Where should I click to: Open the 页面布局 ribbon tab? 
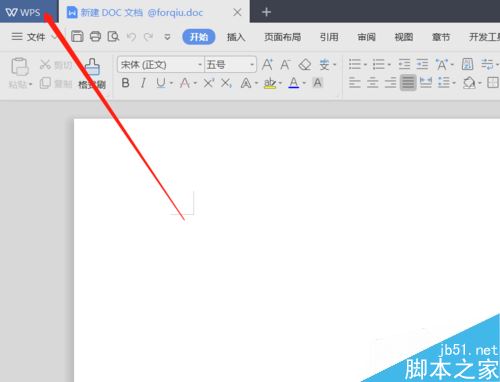click(x=283, y=37)
